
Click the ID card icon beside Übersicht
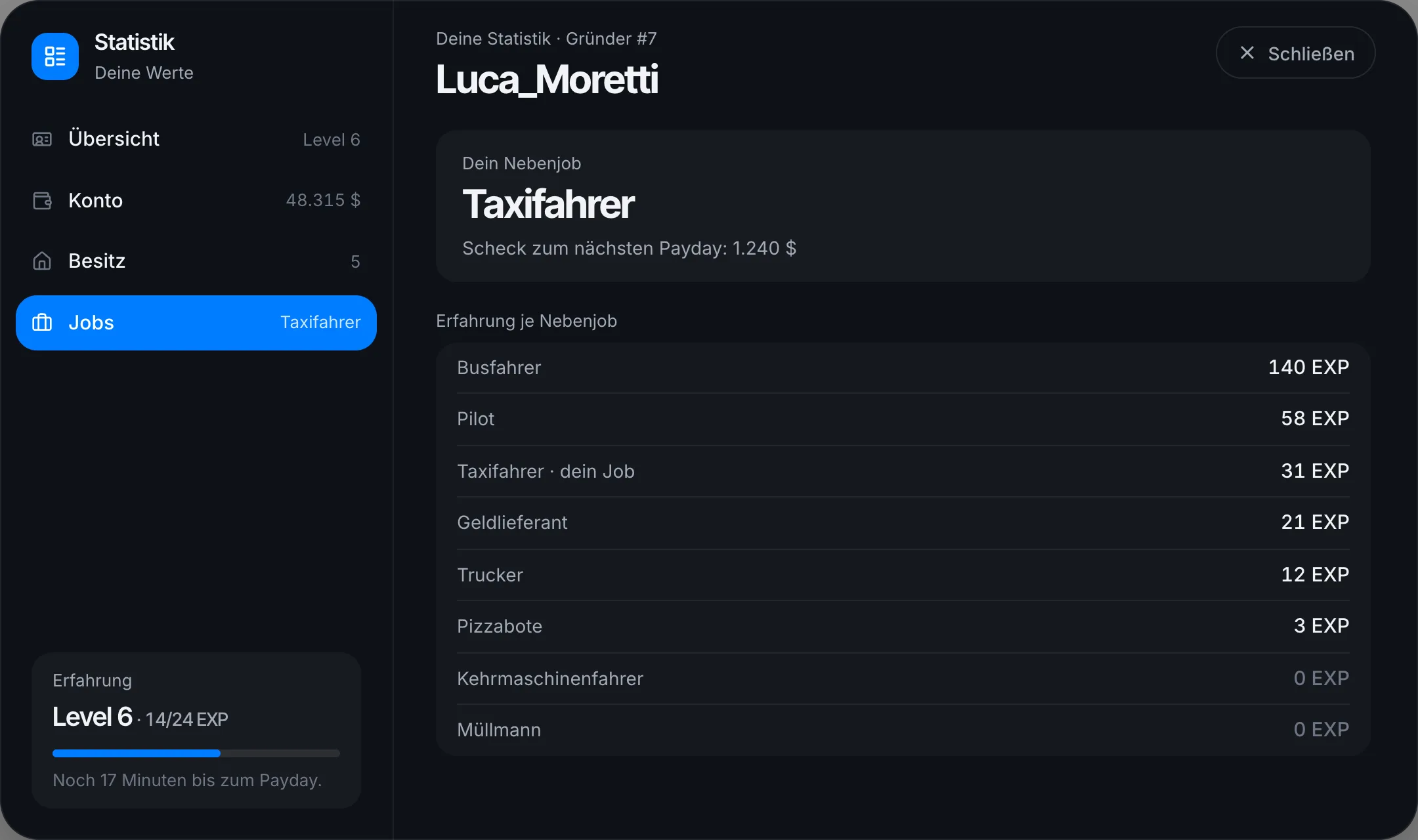point(42,139)
